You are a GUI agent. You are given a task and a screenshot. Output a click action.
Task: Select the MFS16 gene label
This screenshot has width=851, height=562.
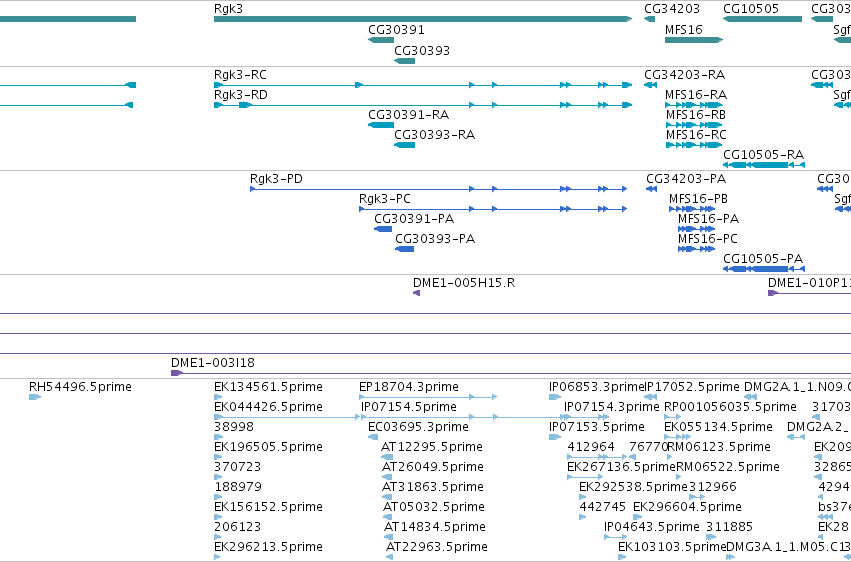click(x=684, y=30)
